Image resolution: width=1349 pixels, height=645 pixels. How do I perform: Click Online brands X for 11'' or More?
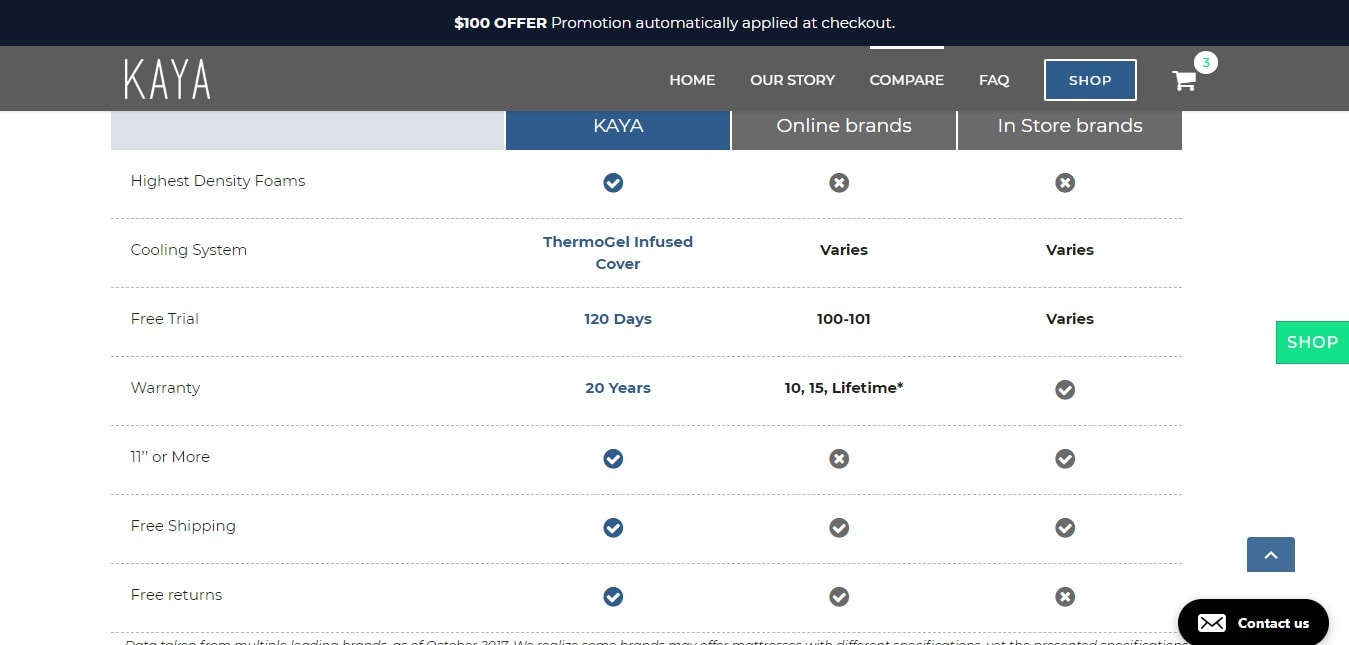(839, 459)
